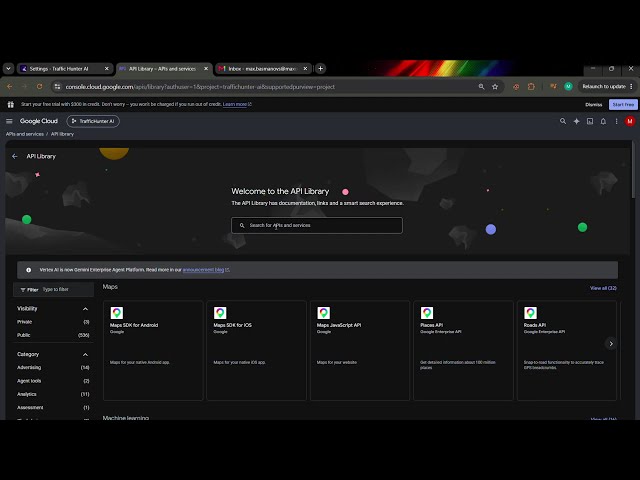640x480 pixels.
Task: Click the Welcome to the API Library heading
Action: [280, 191]
